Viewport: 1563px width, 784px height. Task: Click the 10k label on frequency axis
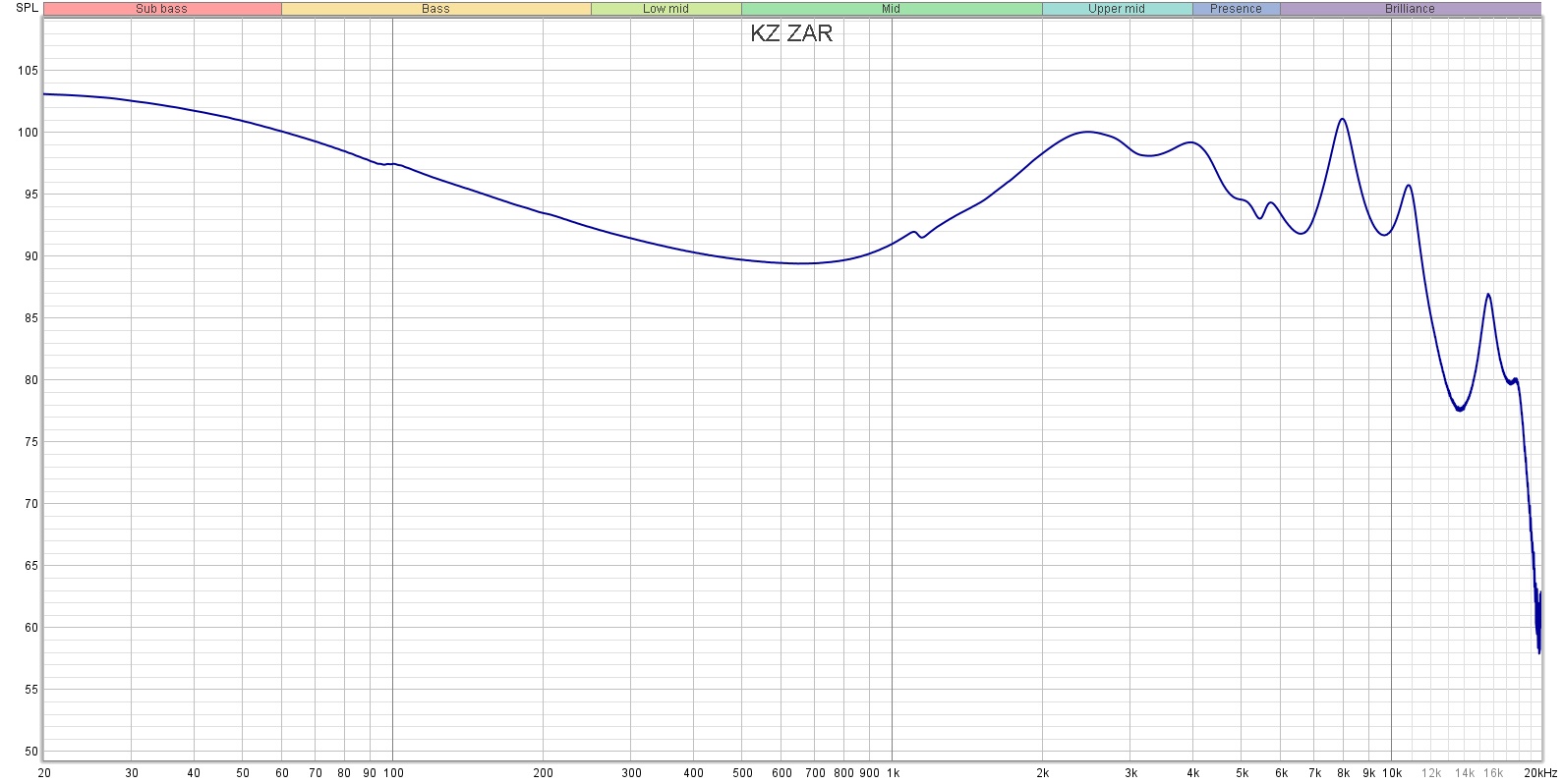[1392, 773]
